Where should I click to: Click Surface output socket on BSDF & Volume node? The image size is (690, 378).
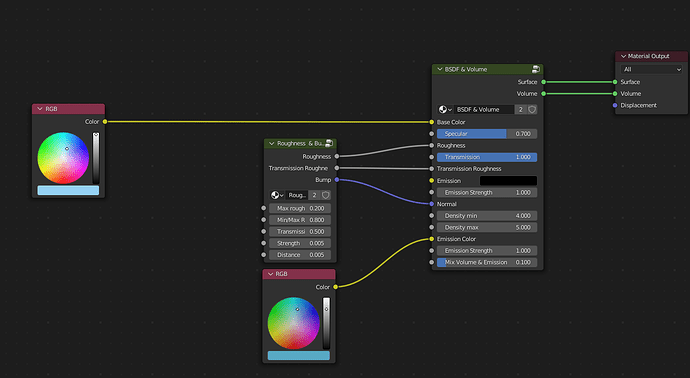click(543, 82)
